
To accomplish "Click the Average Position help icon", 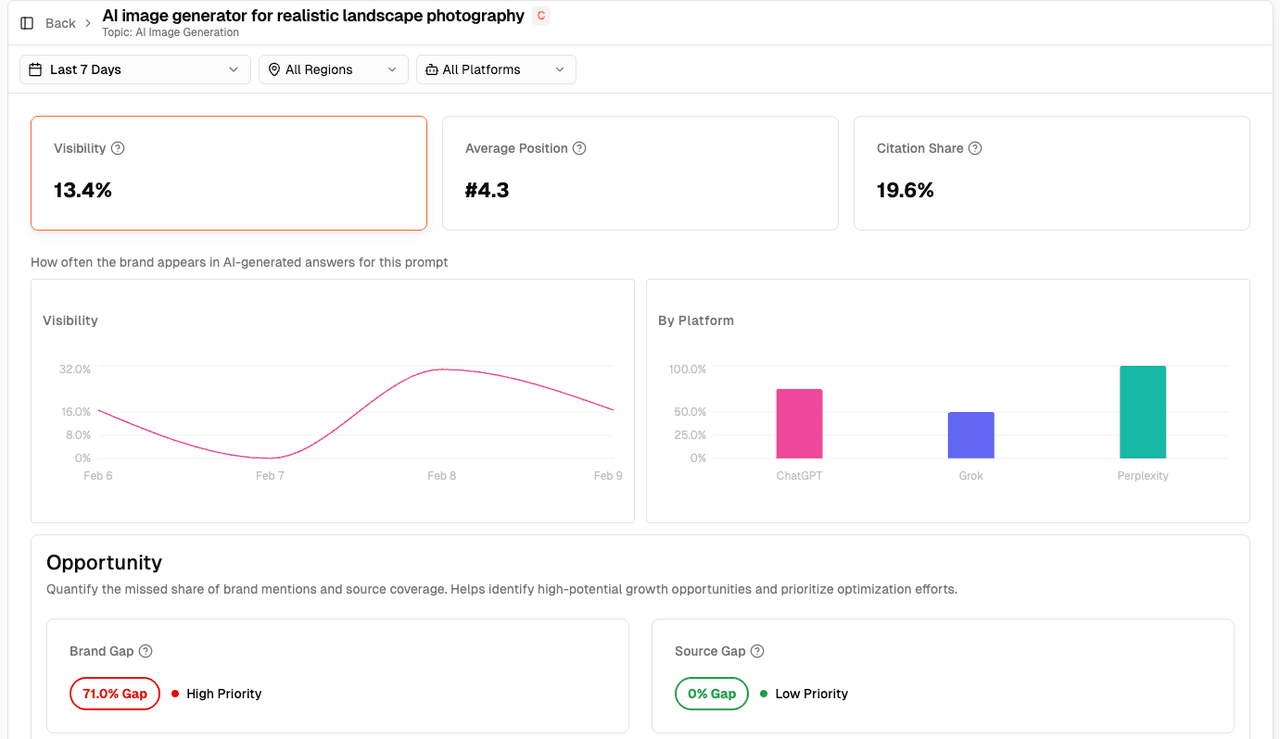I will 579,148.
